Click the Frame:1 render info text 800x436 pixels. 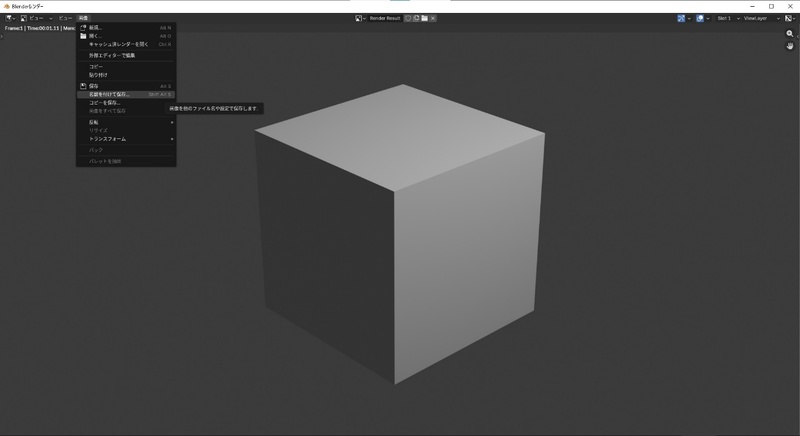coord(40,29)
